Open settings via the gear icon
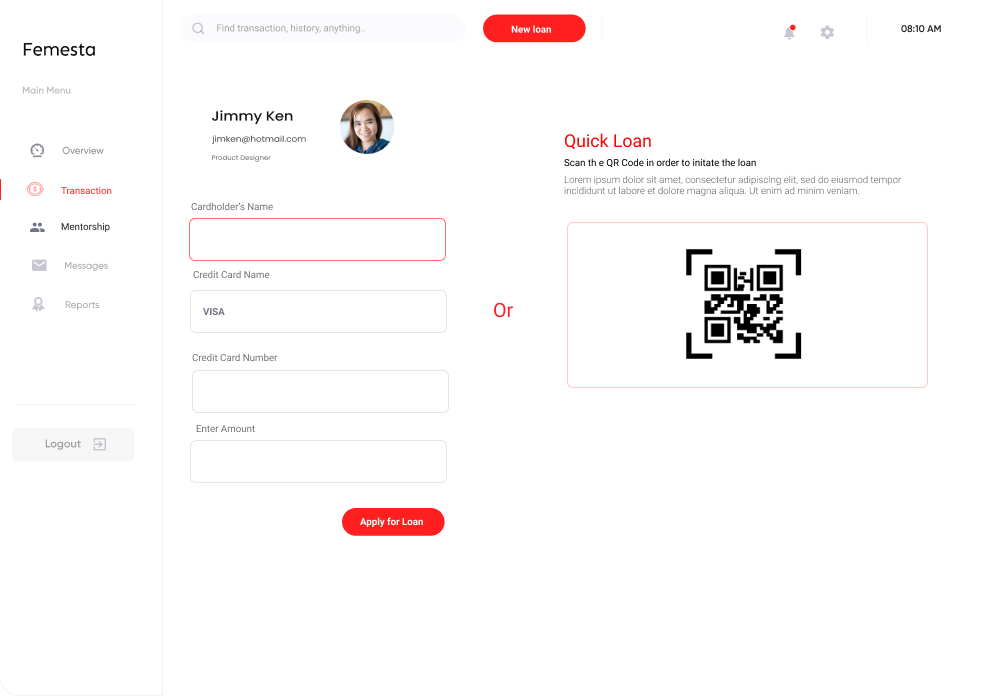The height and width of the screenshot is (696, 998). 827,32
